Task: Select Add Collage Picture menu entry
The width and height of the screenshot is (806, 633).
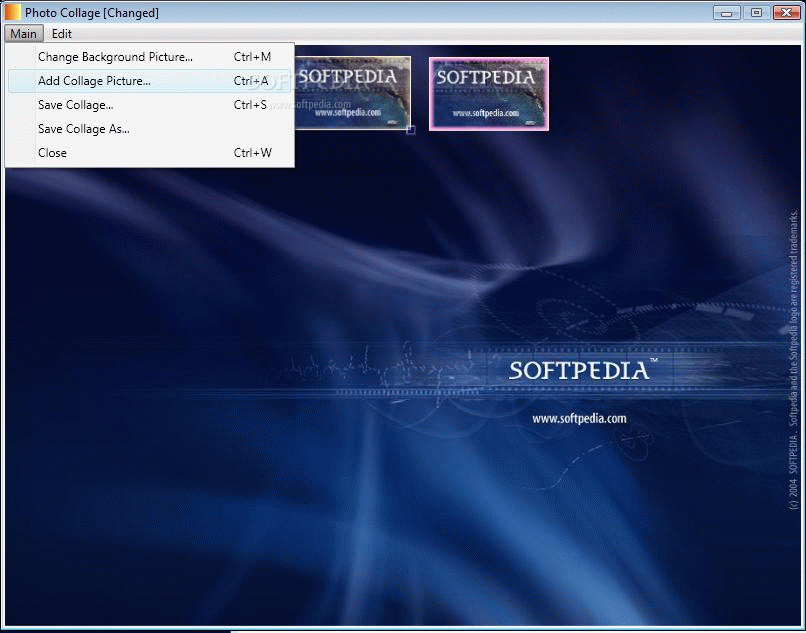Action: [150, 81]
